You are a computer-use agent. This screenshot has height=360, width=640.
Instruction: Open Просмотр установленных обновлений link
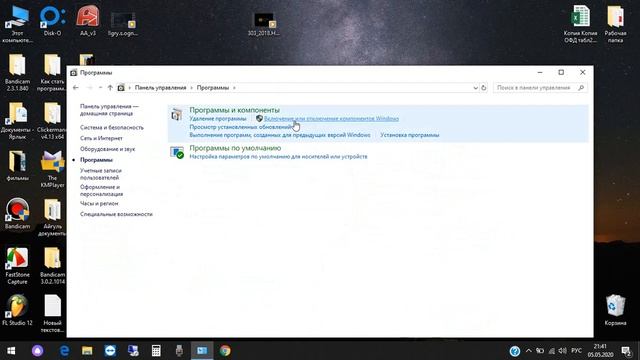(x=241, y=127)
